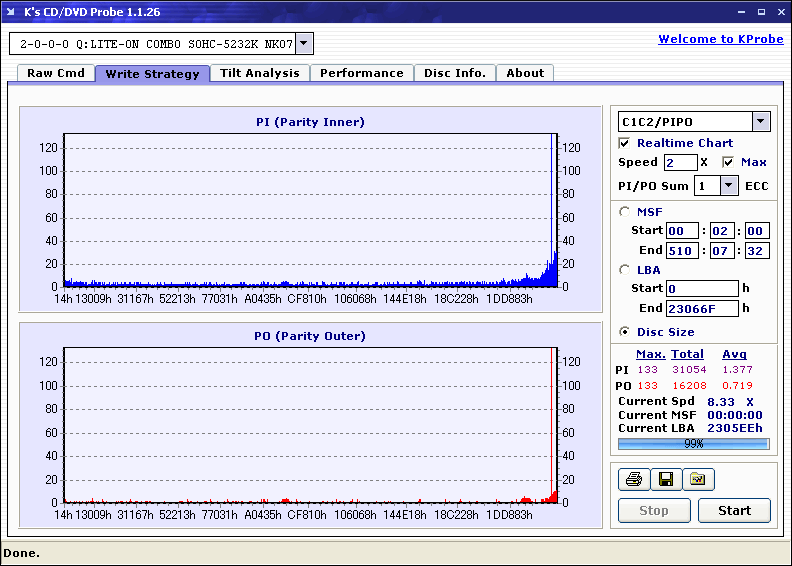The width and height of the screenshot is (792, 566).
Task: Switch to the Raw Cmd tab
Action: (56, 73)
